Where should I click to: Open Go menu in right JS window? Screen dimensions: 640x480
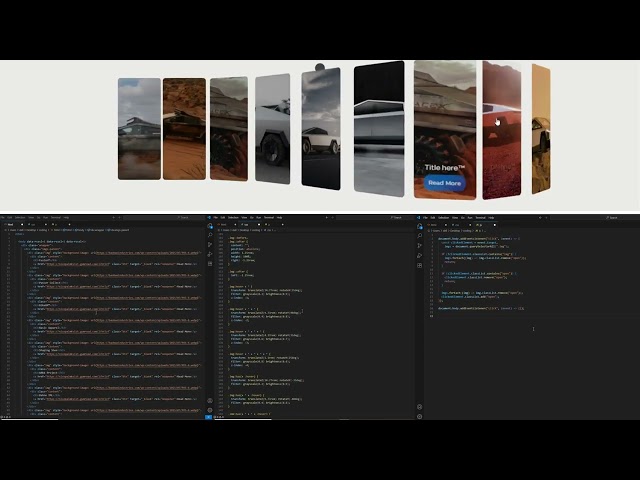(x=462, y=218)
